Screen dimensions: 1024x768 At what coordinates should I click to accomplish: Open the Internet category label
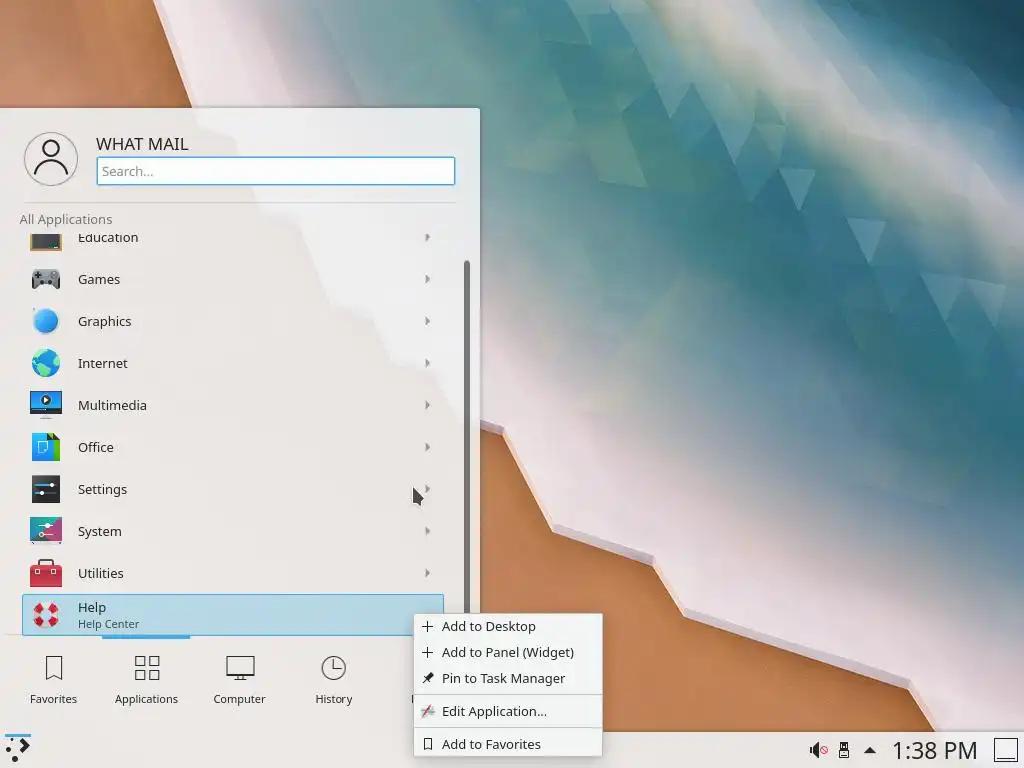pos(103,363)
